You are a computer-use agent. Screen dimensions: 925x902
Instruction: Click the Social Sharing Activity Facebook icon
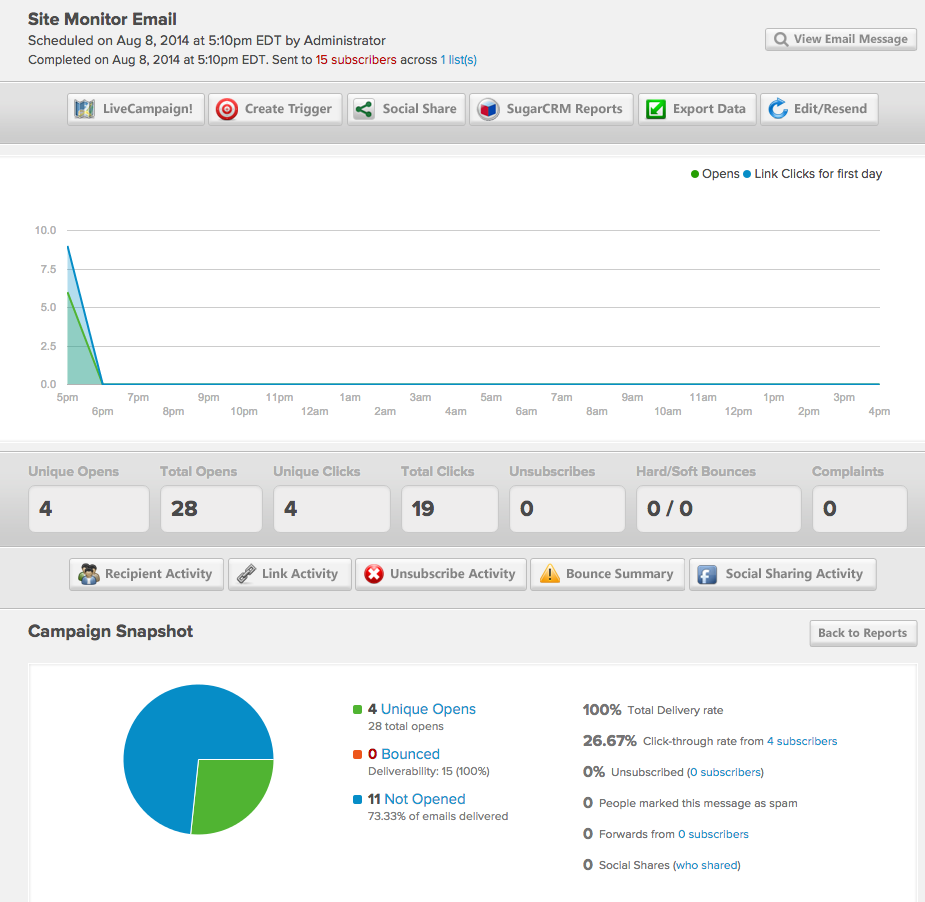pos(707,575)
